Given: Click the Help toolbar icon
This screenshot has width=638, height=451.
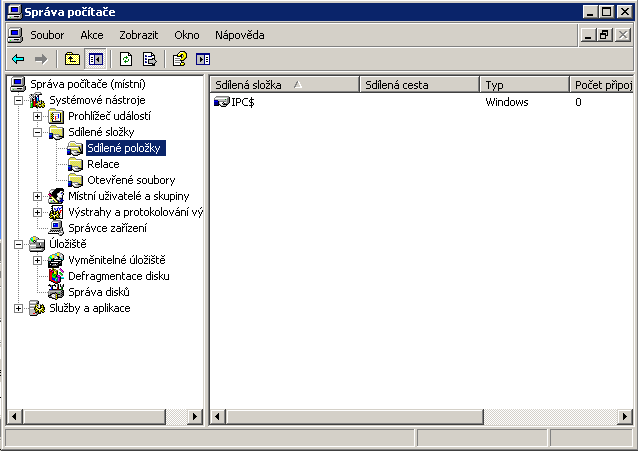Looking at the screenshot, I should coord(180,59).
